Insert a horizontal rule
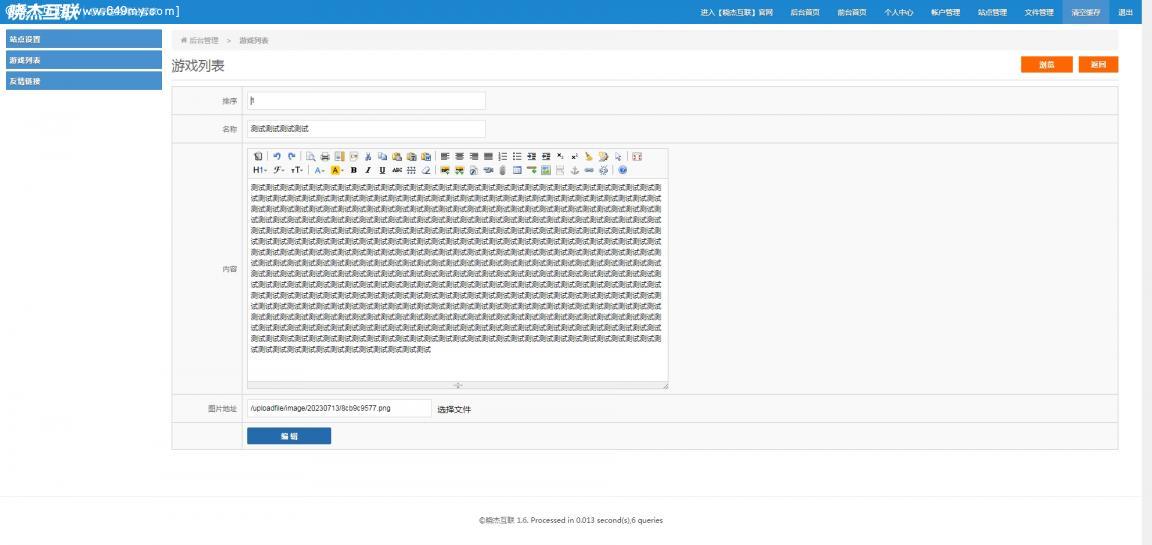The image size is (1152, 545). pyautogui.click(x=531, y=170)
